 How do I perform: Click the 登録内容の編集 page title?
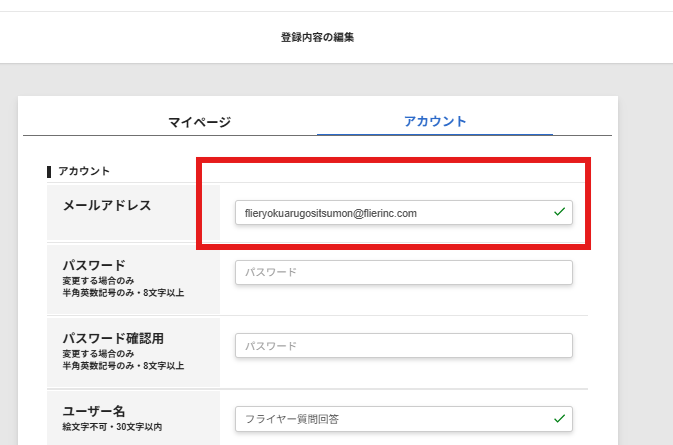coord(317,37)
